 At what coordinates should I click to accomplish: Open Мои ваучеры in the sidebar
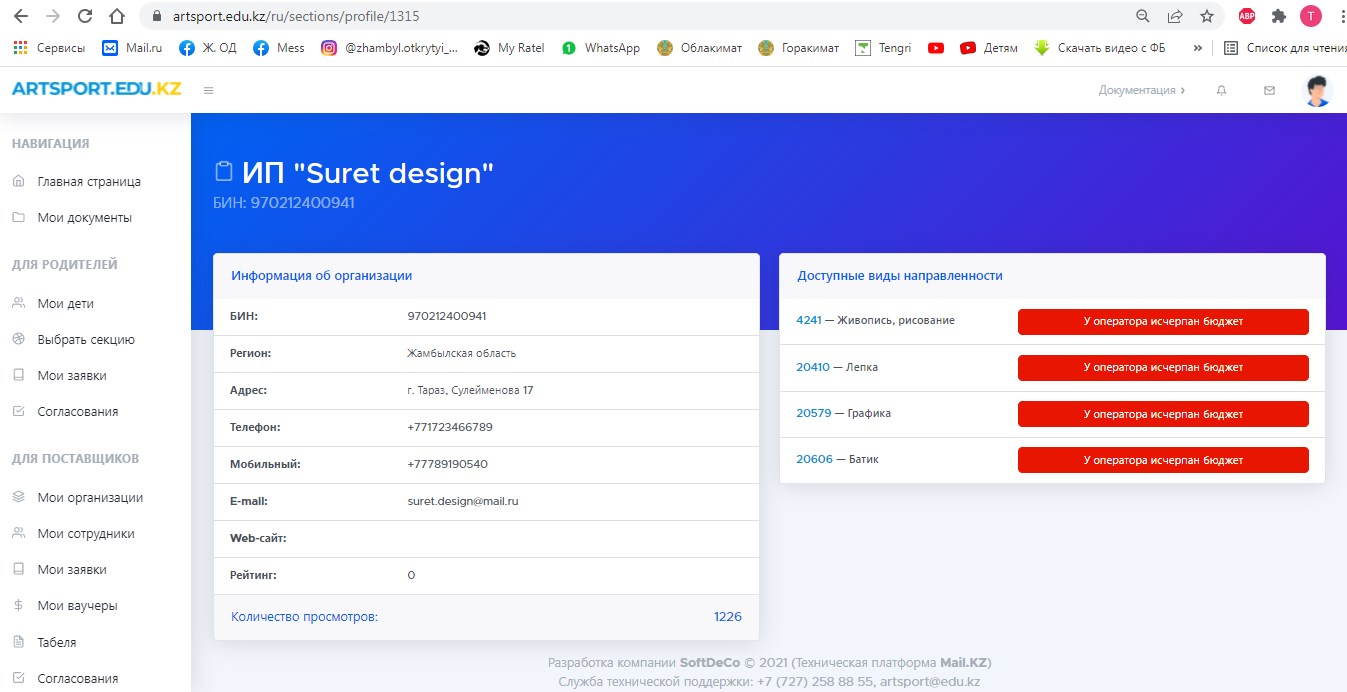pos(76,606)
